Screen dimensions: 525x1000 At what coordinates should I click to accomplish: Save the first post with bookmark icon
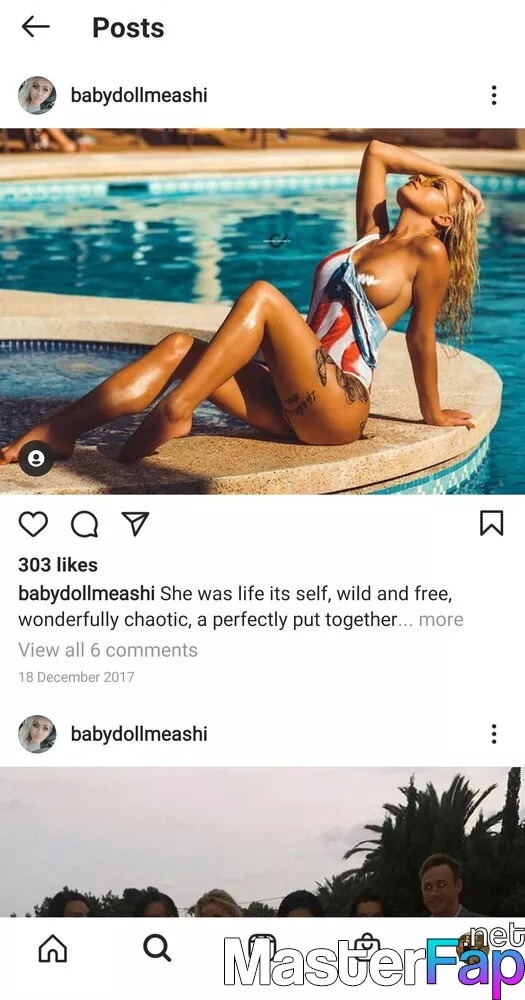491,523
